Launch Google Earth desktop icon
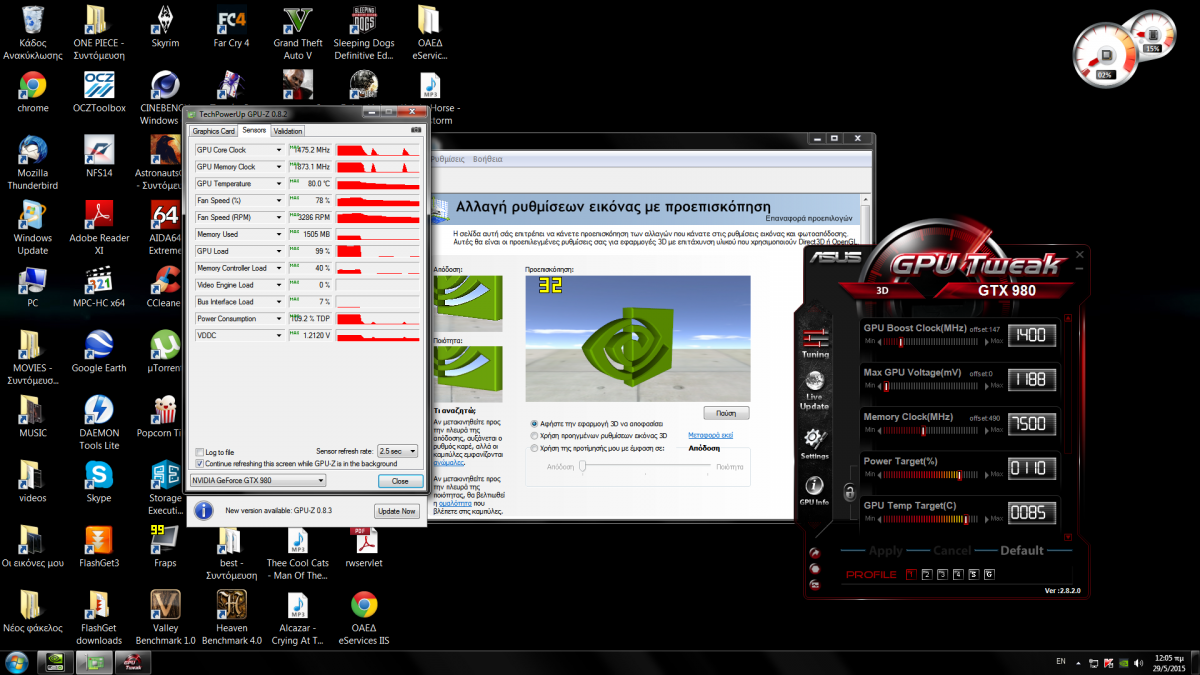Viewport: 1200px width, 675px height. (99, 352)
